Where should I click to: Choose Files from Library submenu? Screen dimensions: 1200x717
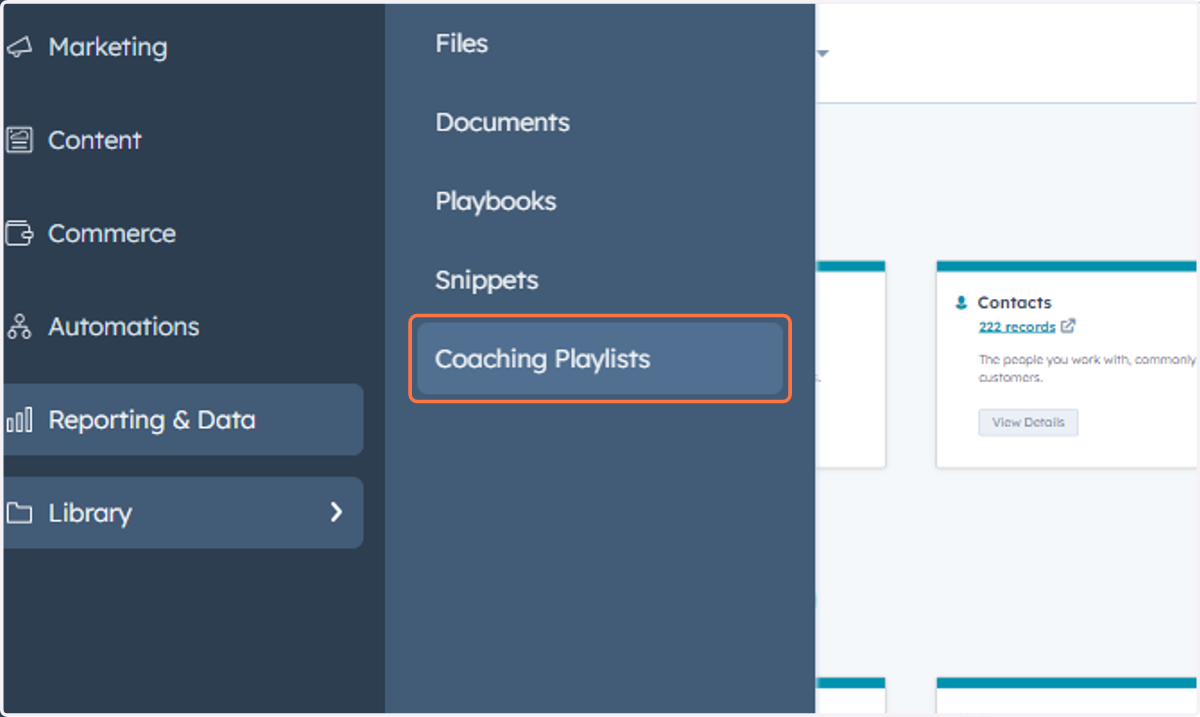tap(462, 44)
